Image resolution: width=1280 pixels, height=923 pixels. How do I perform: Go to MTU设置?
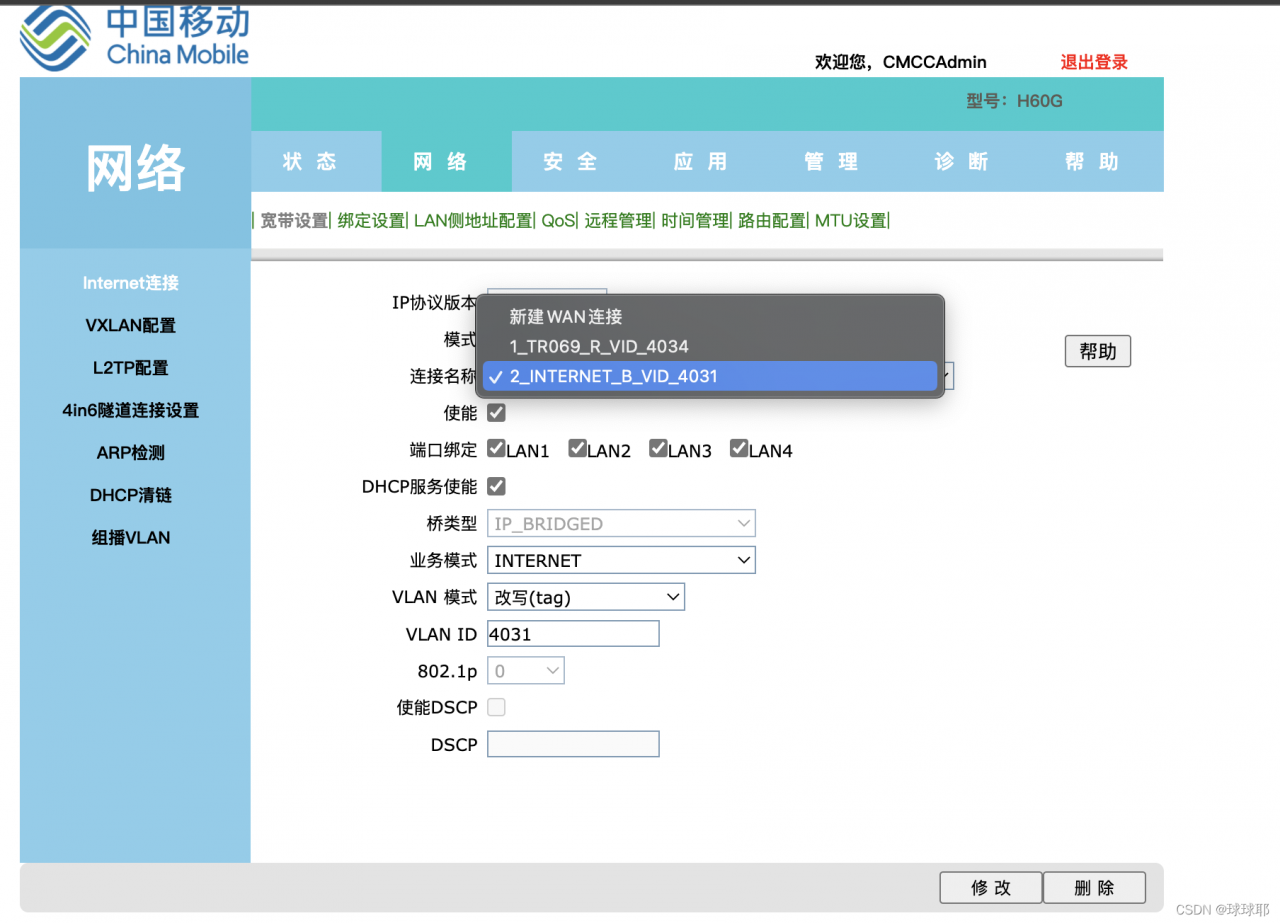coord(851,221)
